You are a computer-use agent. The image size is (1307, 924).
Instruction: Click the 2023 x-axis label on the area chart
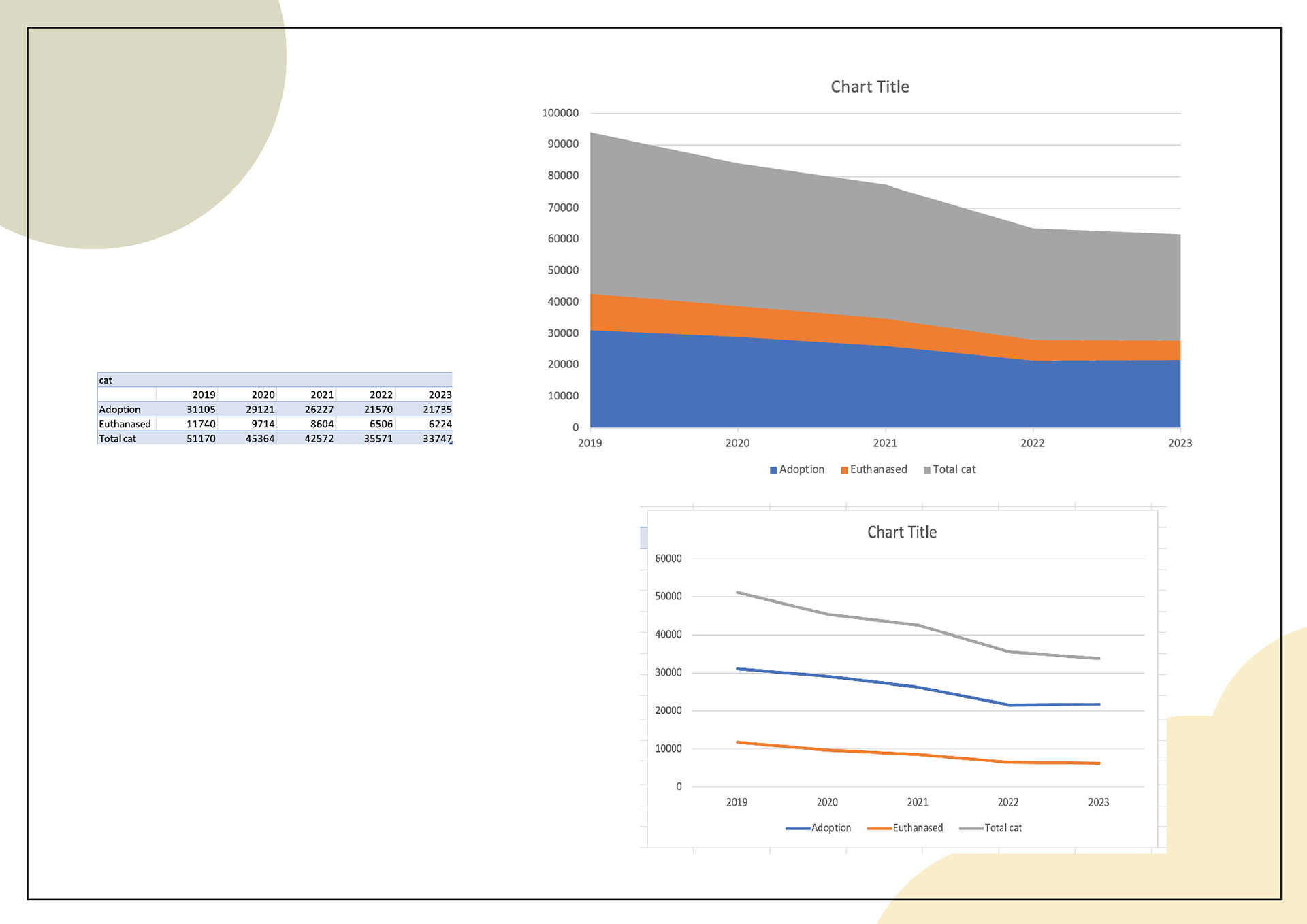point(1180,443)
